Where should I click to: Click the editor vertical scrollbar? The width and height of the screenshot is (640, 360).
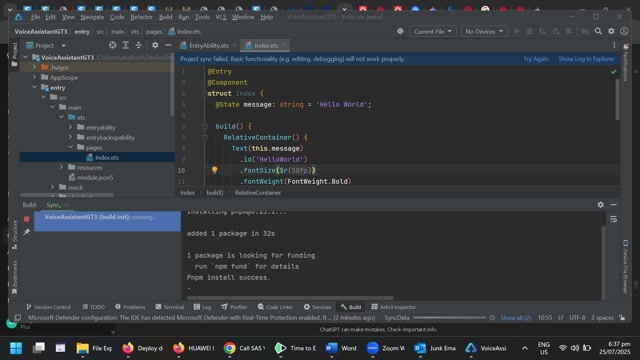[x=618, y=99]
